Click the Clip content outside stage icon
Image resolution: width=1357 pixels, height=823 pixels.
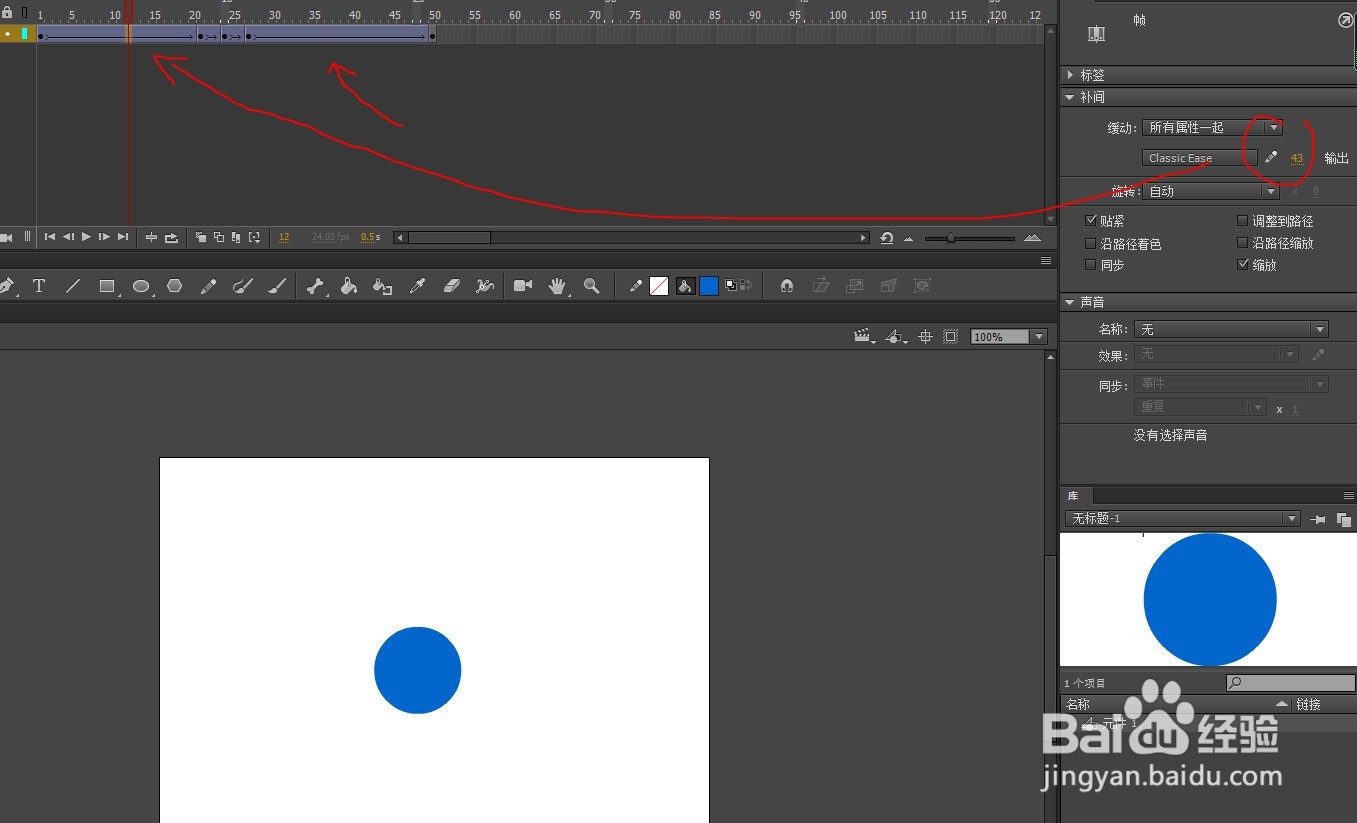(x=951, y=337)
